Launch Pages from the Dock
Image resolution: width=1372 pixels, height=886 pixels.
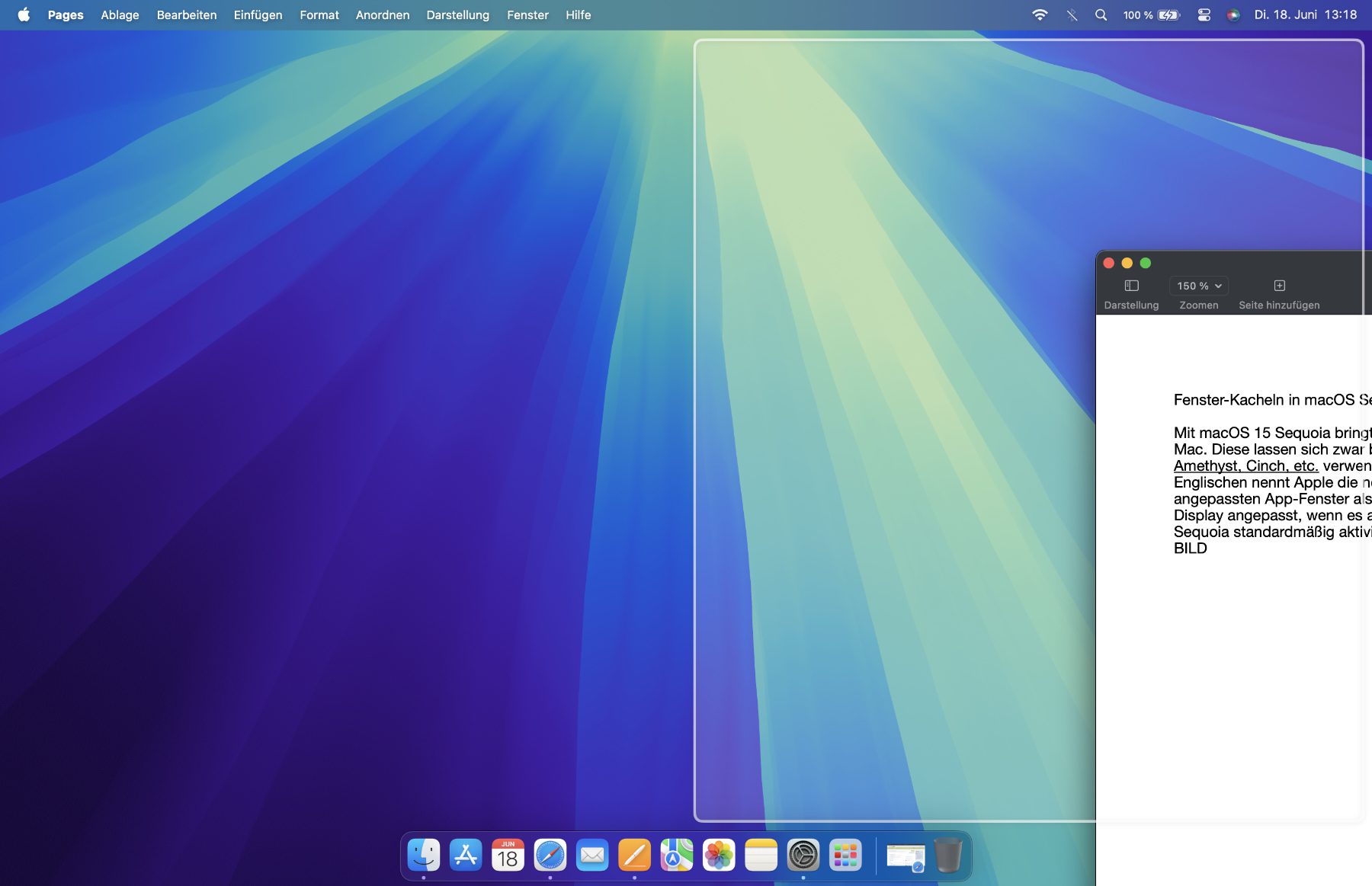pyautogui.click(x=634, y=856)
